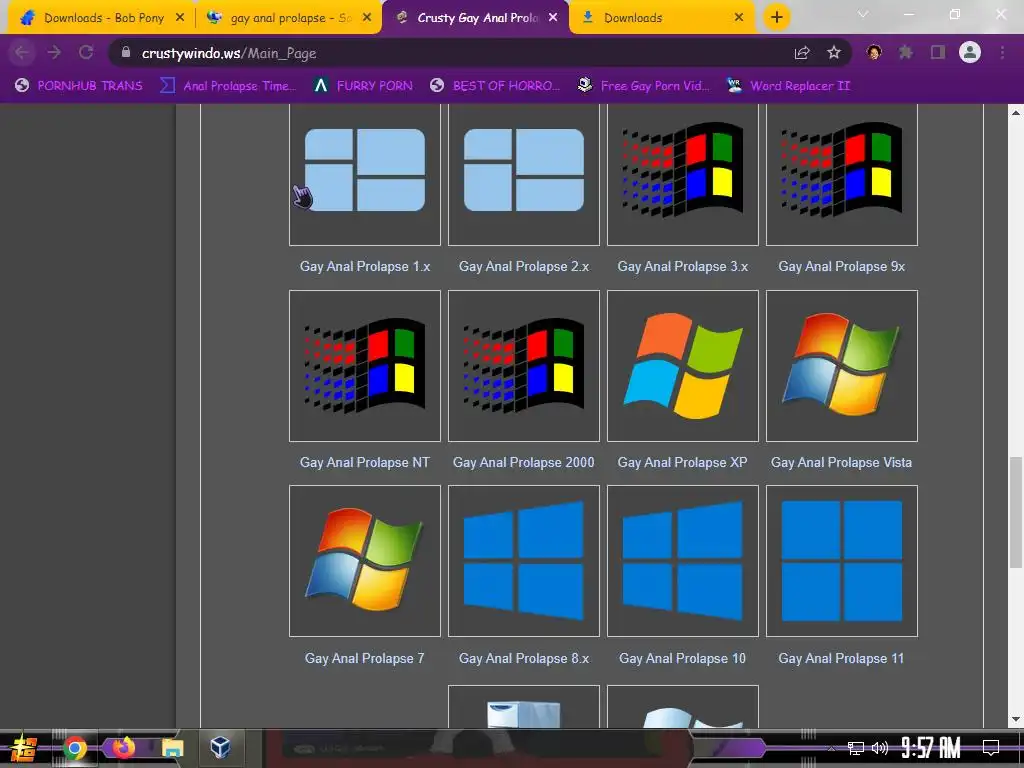This screenshot has width=1024, height=768.
Task: Click the vertical scrollbar thumb
Action: (x=1016, y=512)
